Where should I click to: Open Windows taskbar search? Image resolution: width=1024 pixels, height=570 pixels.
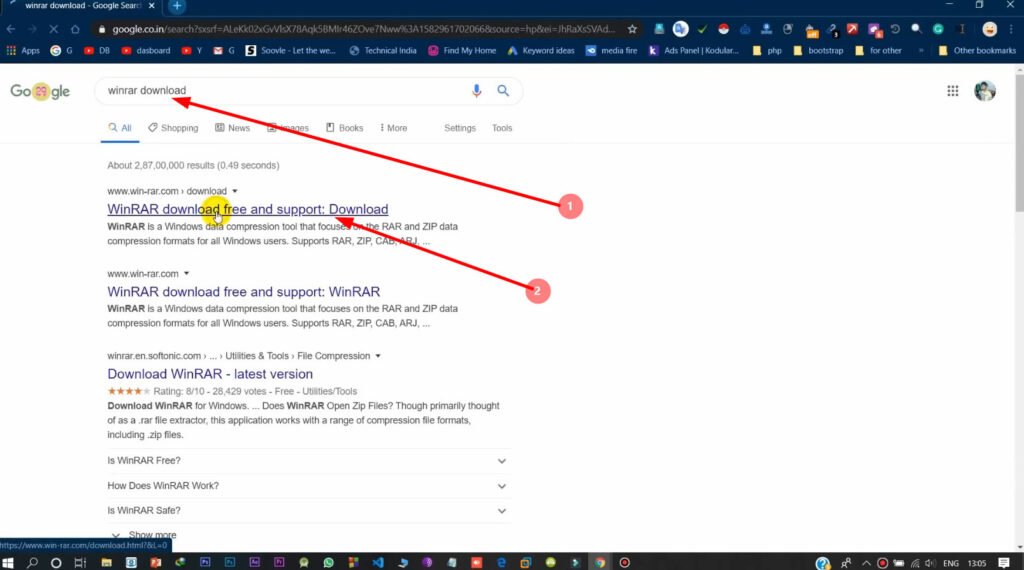(32, 563)
